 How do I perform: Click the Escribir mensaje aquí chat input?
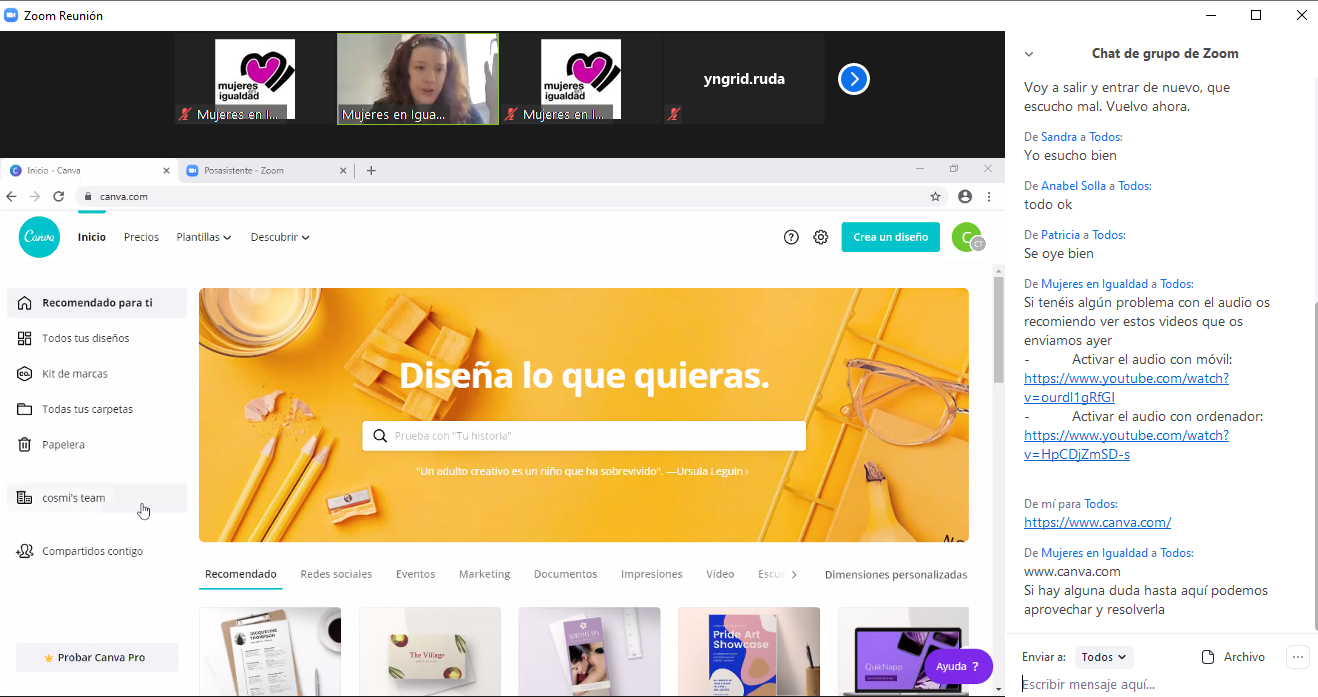pos(1160,685)
